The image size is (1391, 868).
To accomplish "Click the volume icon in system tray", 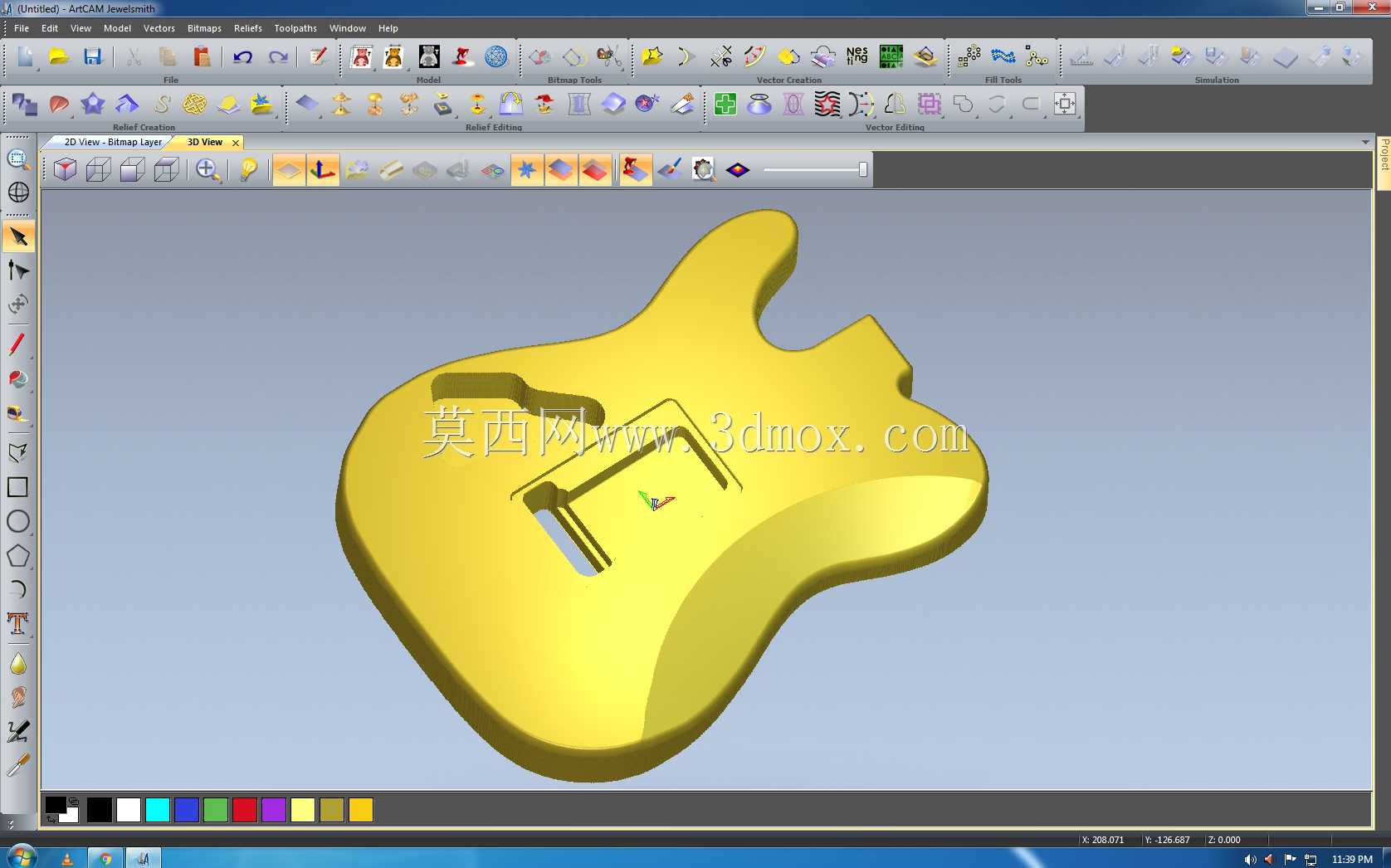I will click(x=1251, y=860).
